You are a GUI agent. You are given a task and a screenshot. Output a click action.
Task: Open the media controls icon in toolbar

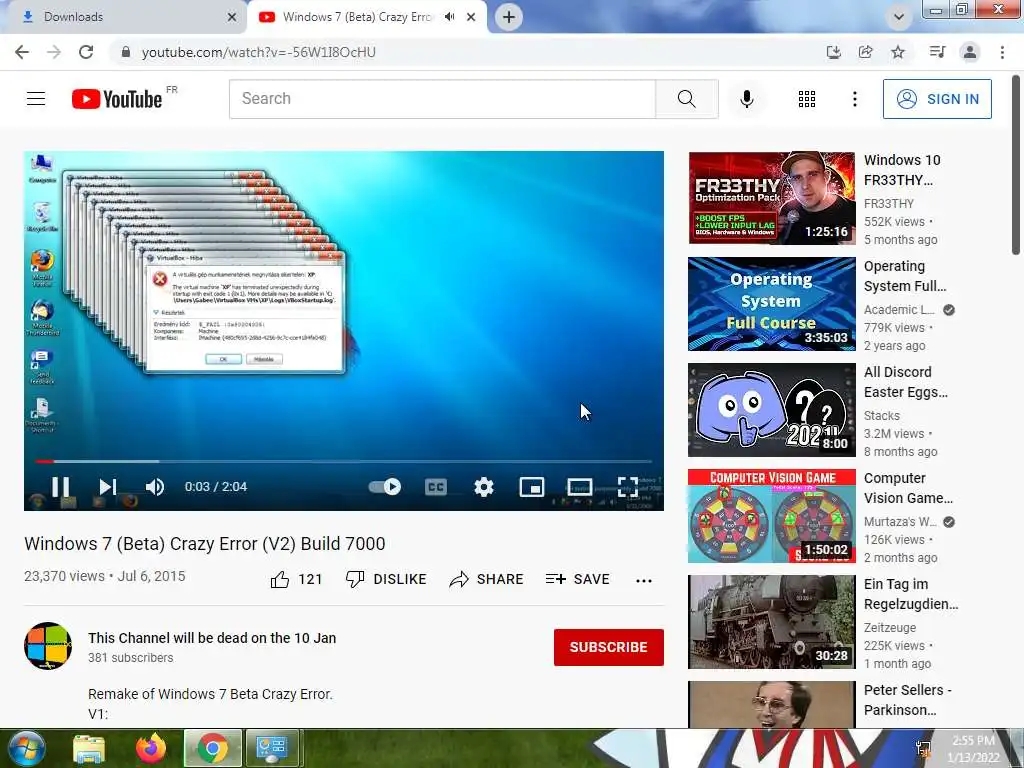click(937, 52)
